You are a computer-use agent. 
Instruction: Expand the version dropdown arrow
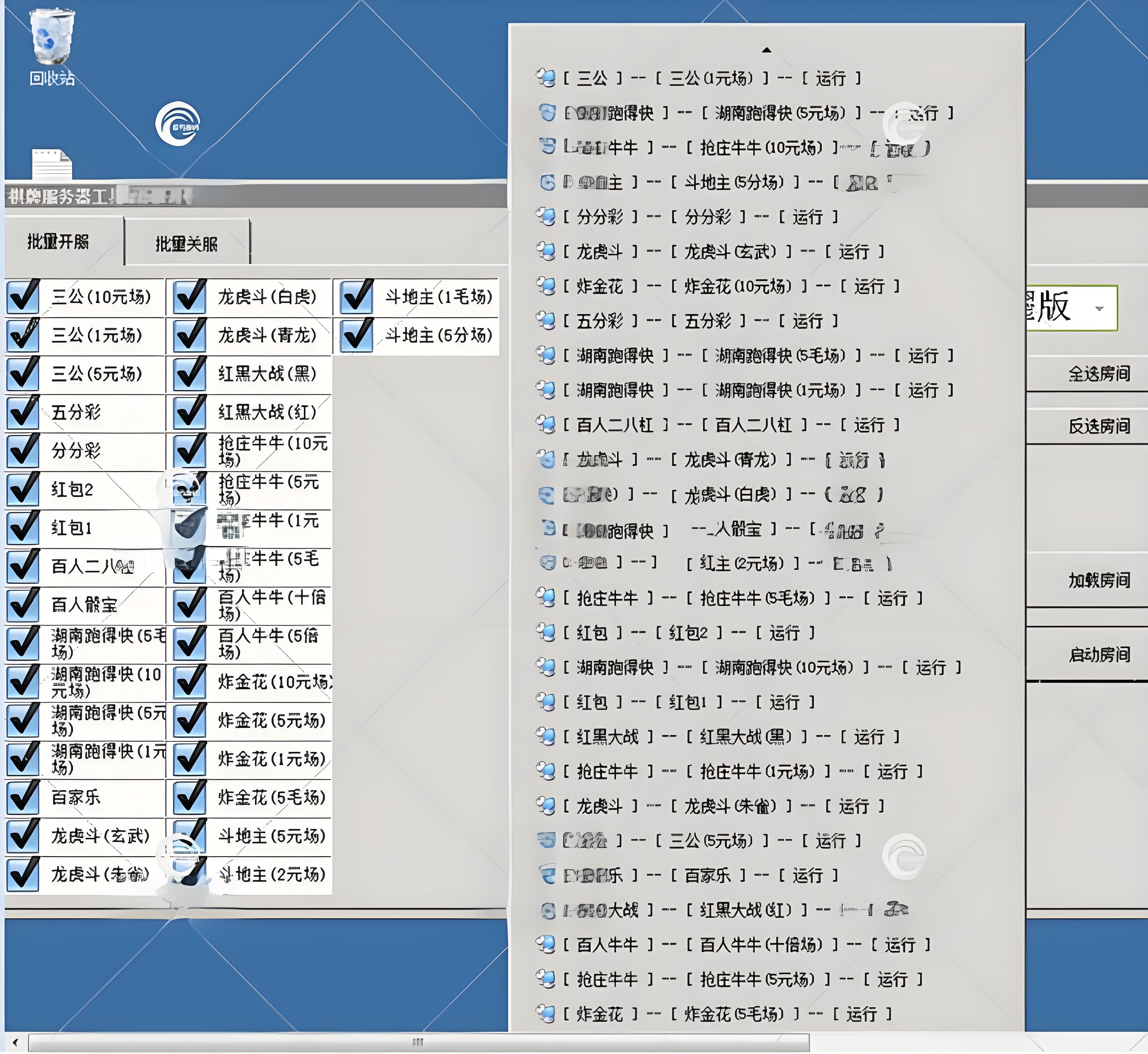point(1100,309)
